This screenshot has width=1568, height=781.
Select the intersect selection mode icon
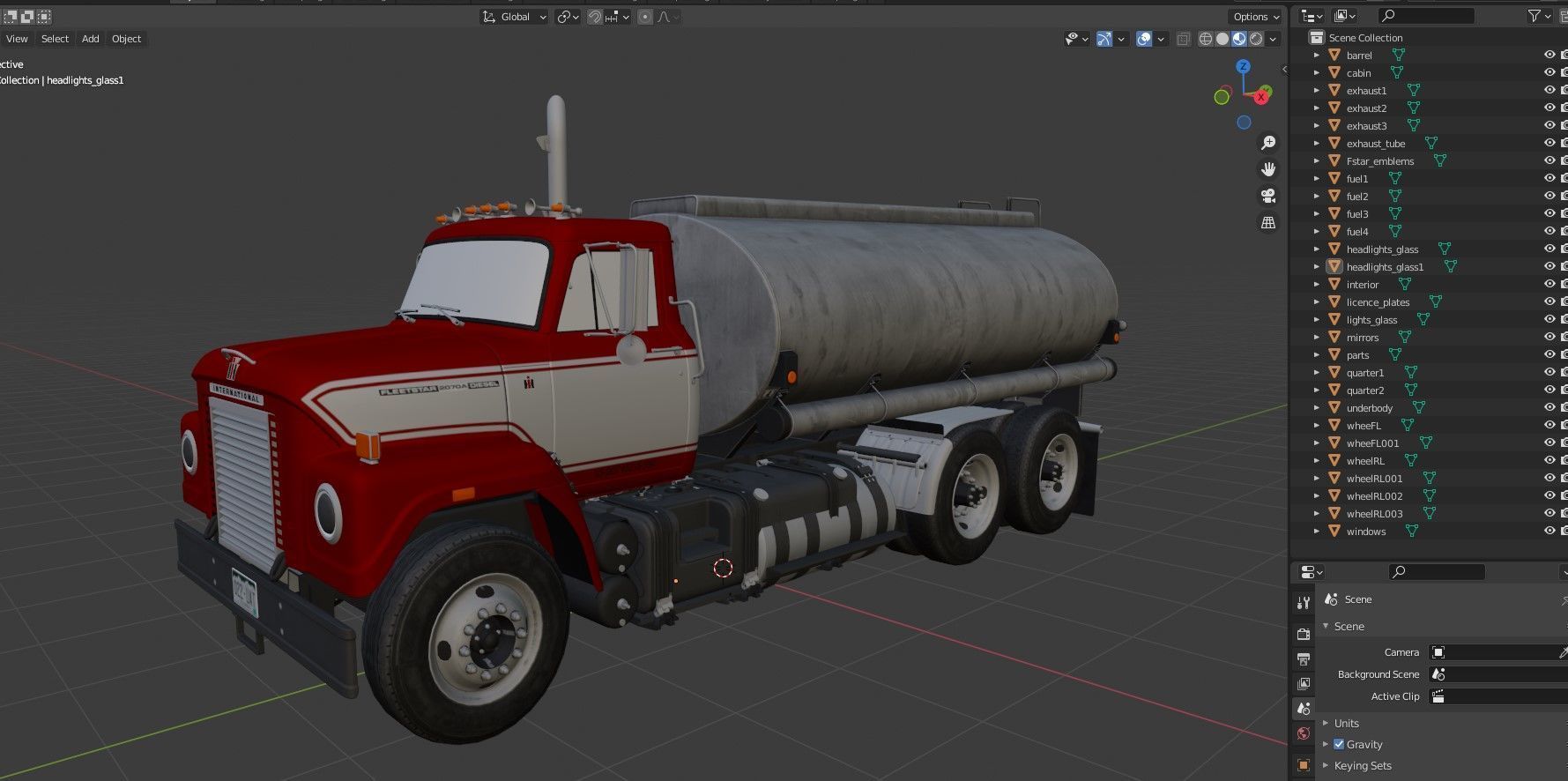(x=44, y=17)
